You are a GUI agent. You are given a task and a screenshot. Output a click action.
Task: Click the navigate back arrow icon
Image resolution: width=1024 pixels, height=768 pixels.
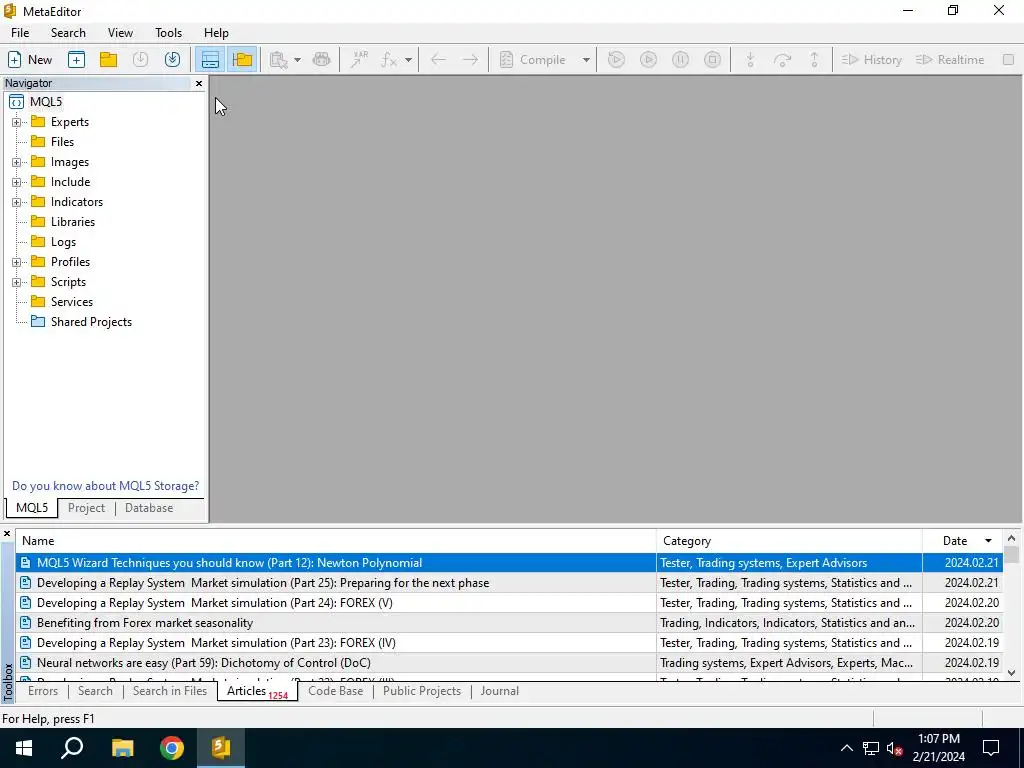click(x=438, y=59)
